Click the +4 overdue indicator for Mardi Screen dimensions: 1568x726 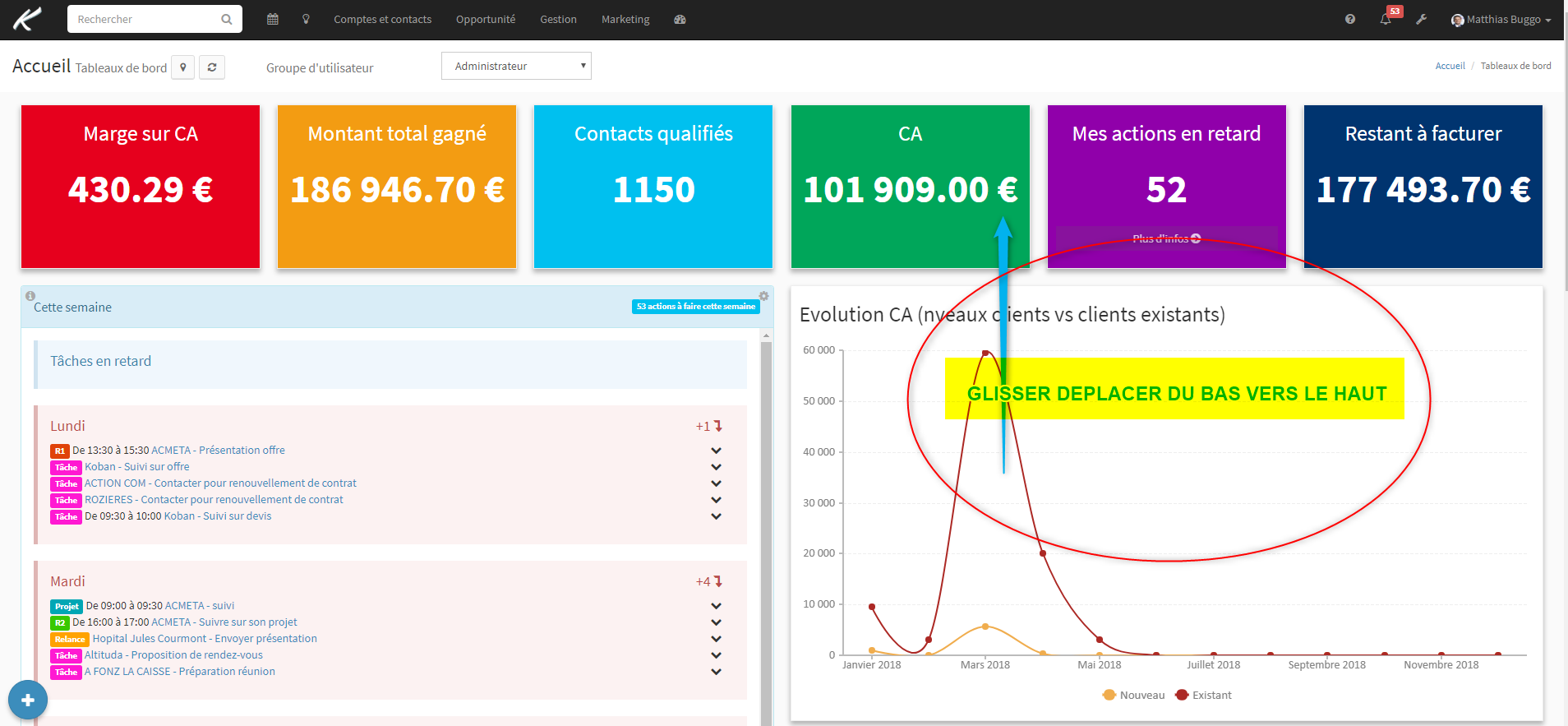pyautogui.click(x=708, y=581)
